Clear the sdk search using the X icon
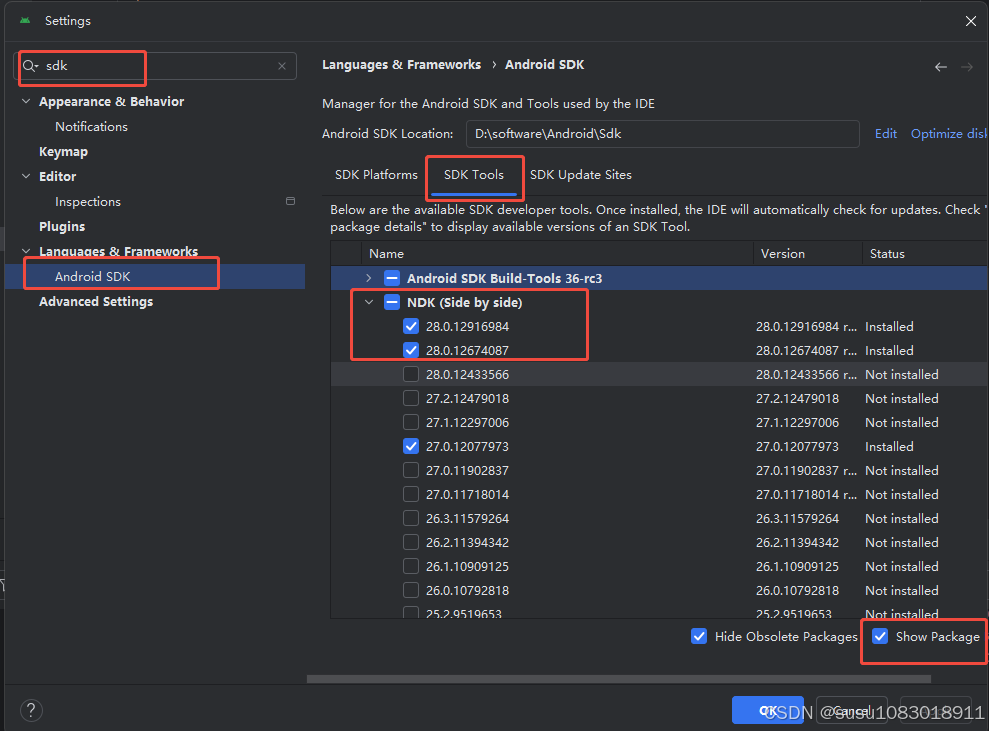 [281, 66]
